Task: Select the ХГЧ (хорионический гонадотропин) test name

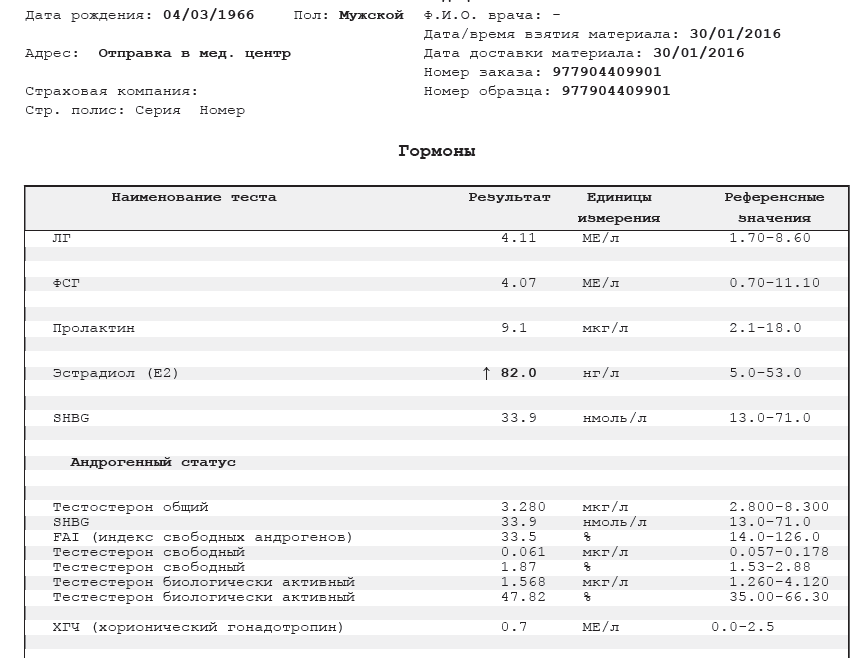Action: tap(198, 627)
